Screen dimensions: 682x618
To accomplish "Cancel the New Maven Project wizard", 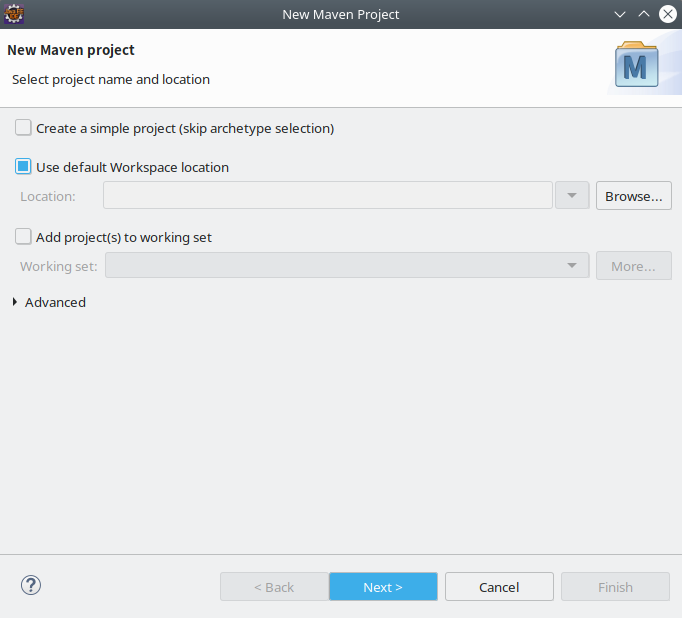I will pos(499,587).
